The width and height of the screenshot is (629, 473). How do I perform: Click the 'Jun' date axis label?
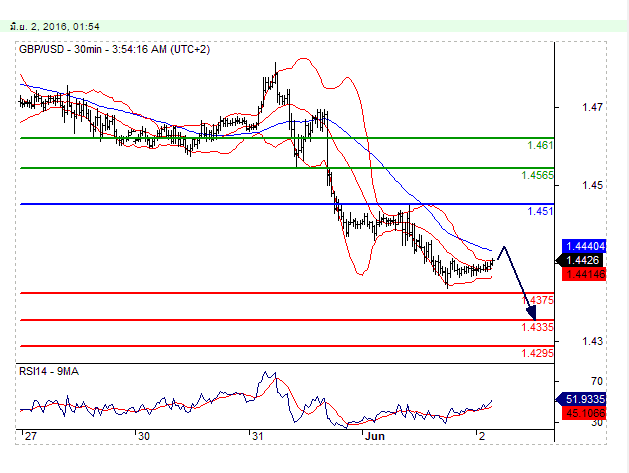375,436
